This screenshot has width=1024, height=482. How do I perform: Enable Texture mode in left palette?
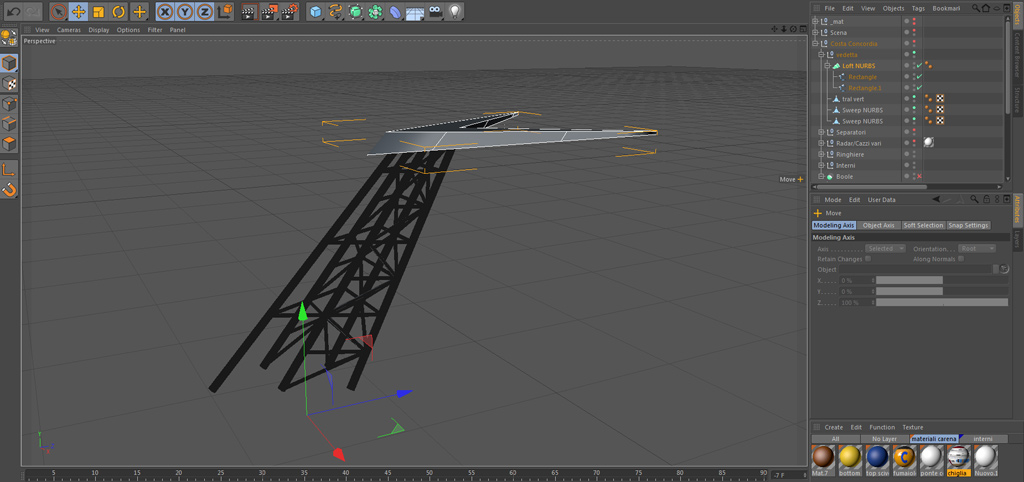9,84
